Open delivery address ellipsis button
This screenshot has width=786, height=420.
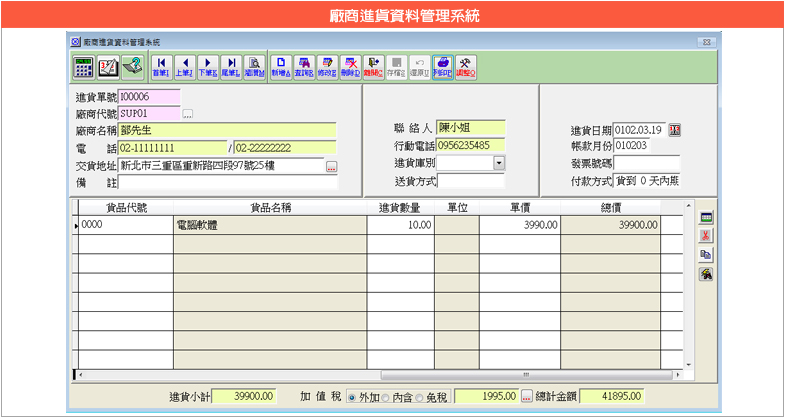(x=332, y=166)
